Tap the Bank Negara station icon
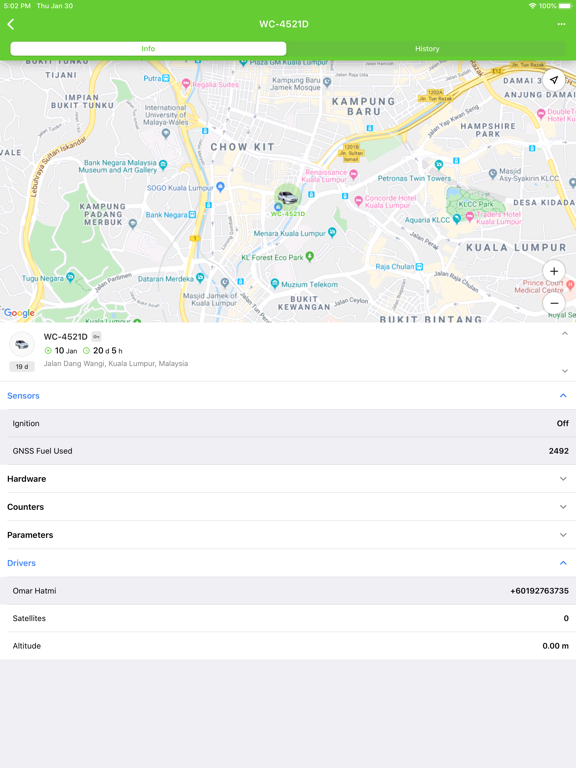Viewport: 576px width, 768px height. pyautogui.click(x=192, y=215)
